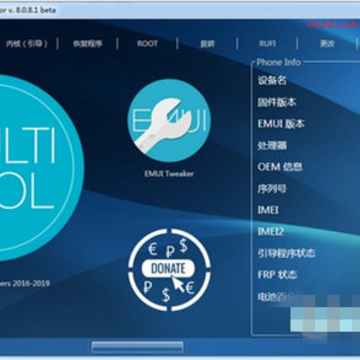Switch to the 内核（引导）tab
This screenshot has width=360, height=360.
point(27,44)
